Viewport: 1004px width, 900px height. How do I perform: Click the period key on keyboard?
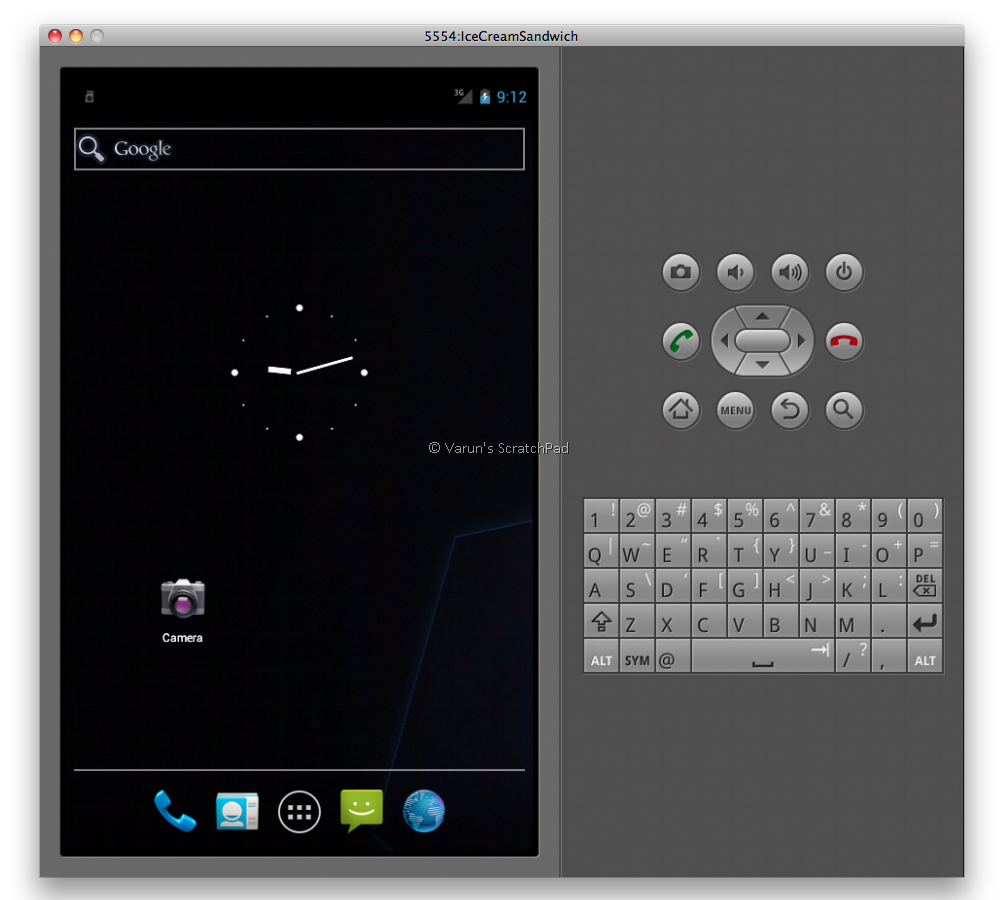889,621
